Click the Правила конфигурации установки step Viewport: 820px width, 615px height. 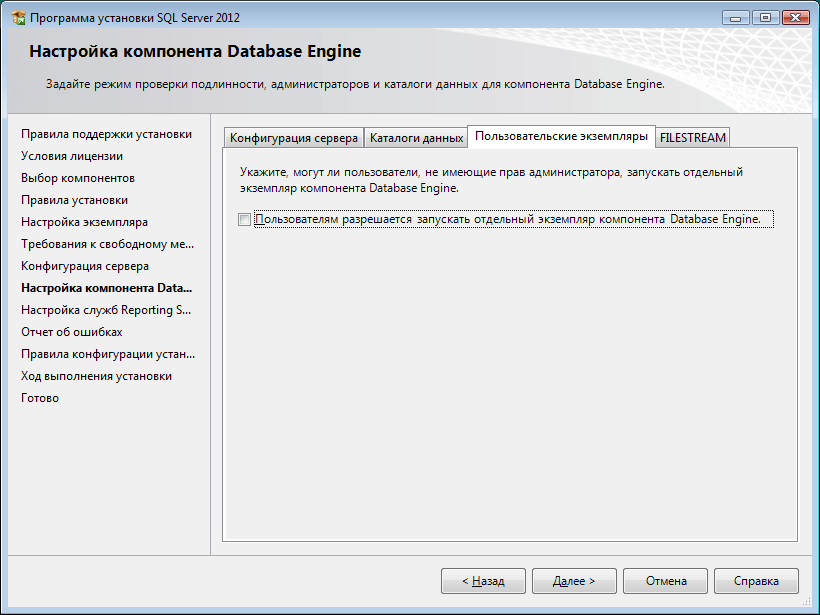click(108, 354)
